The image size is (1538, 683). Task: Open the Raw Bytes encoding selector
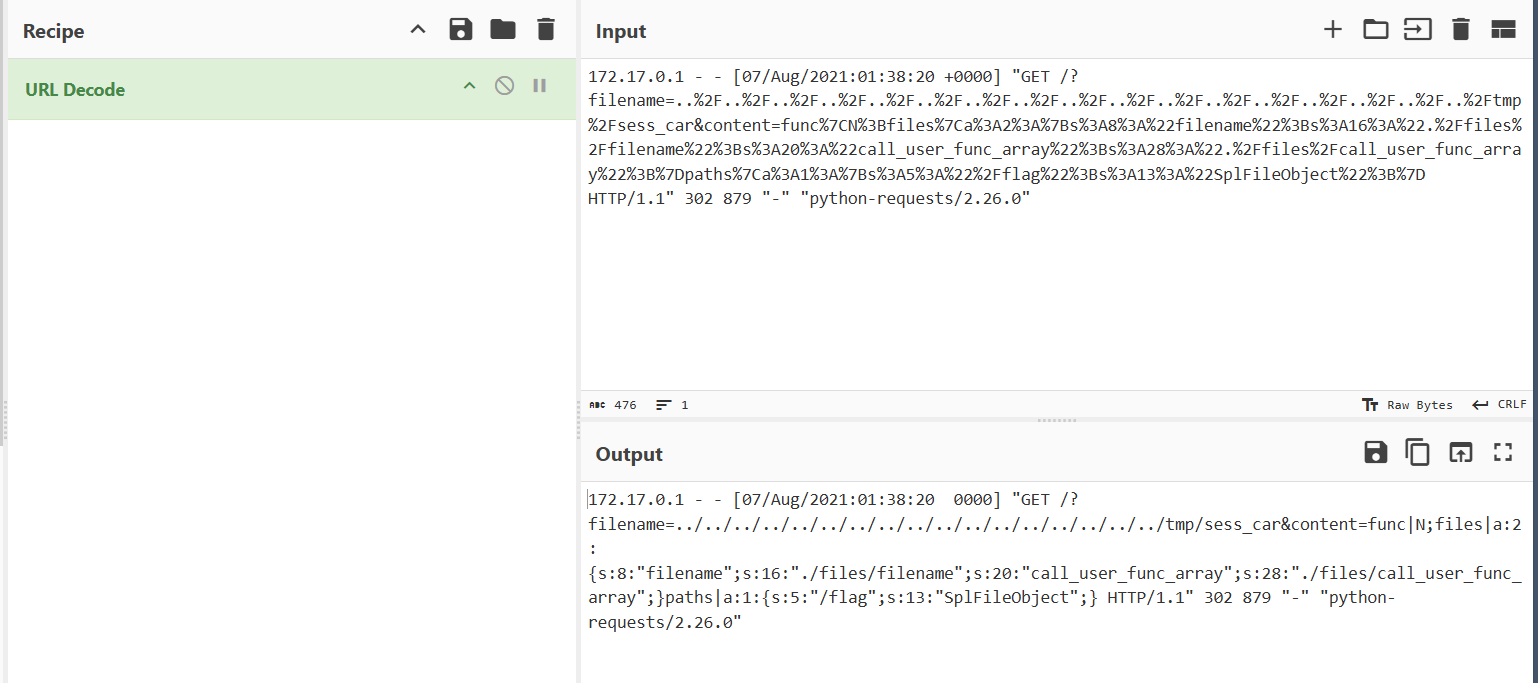pos(1407,405)
